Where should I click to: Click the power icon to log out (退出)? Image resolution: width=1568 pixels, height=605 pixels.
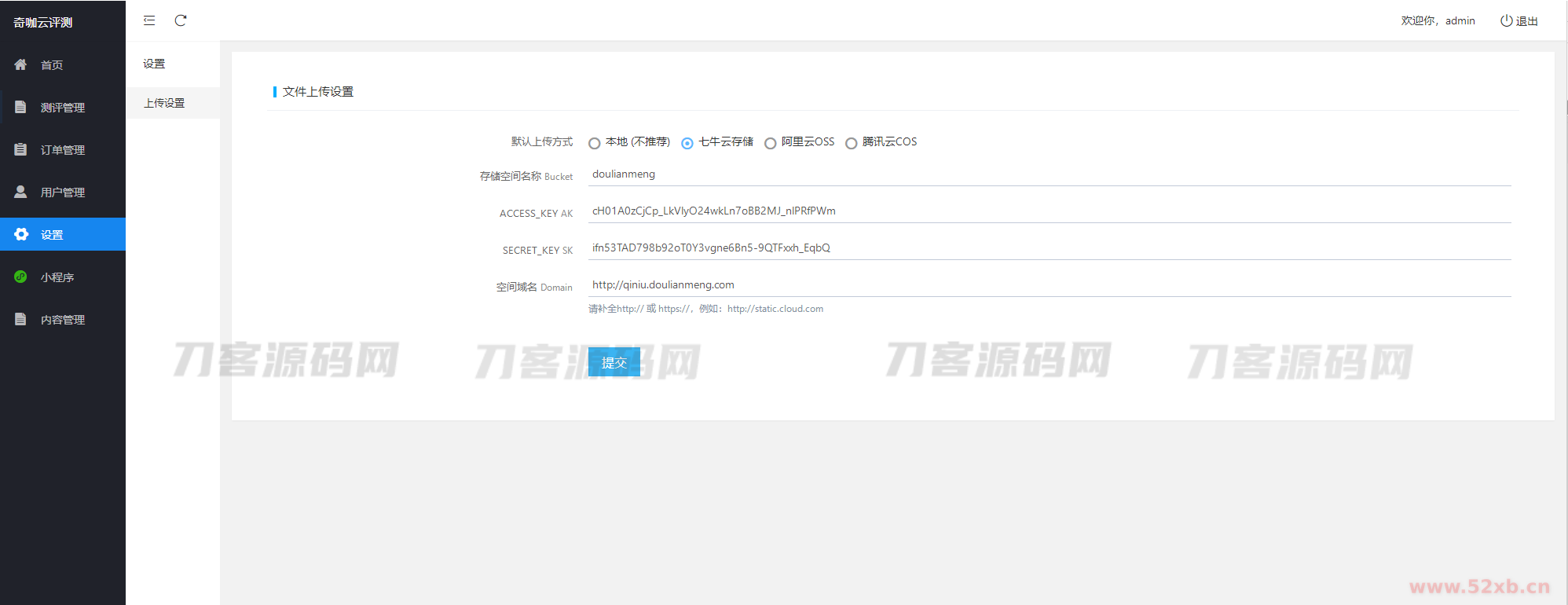click(x=1506, y=20)
